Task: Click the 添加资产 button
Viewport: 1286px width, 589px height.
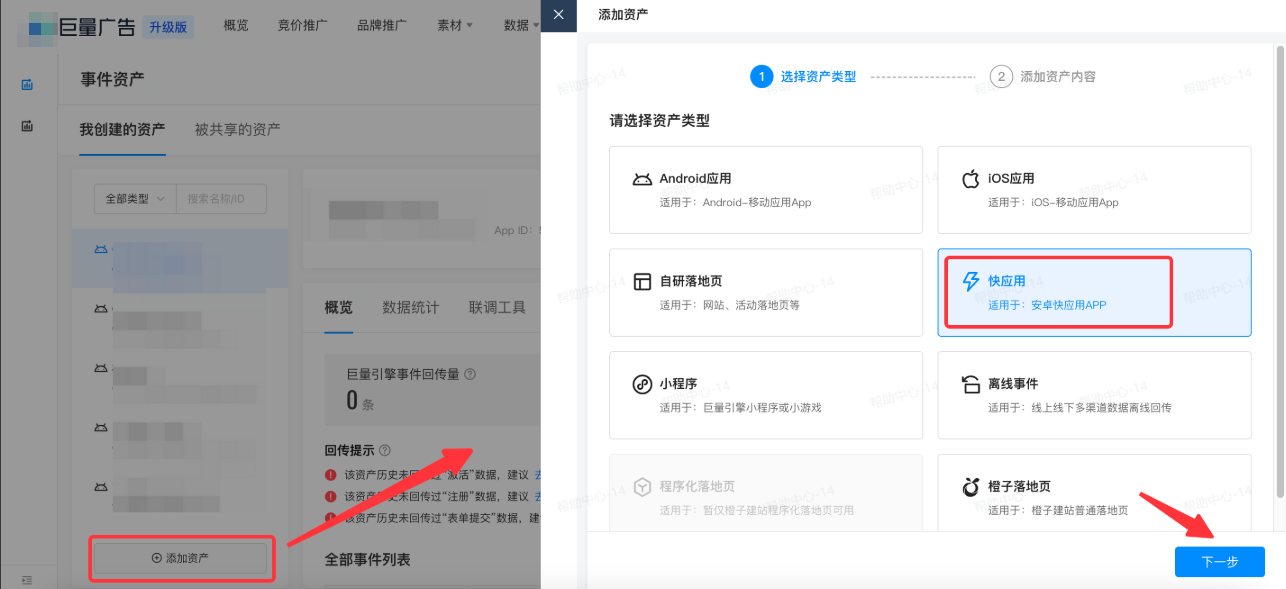Action: click(180, 558)
